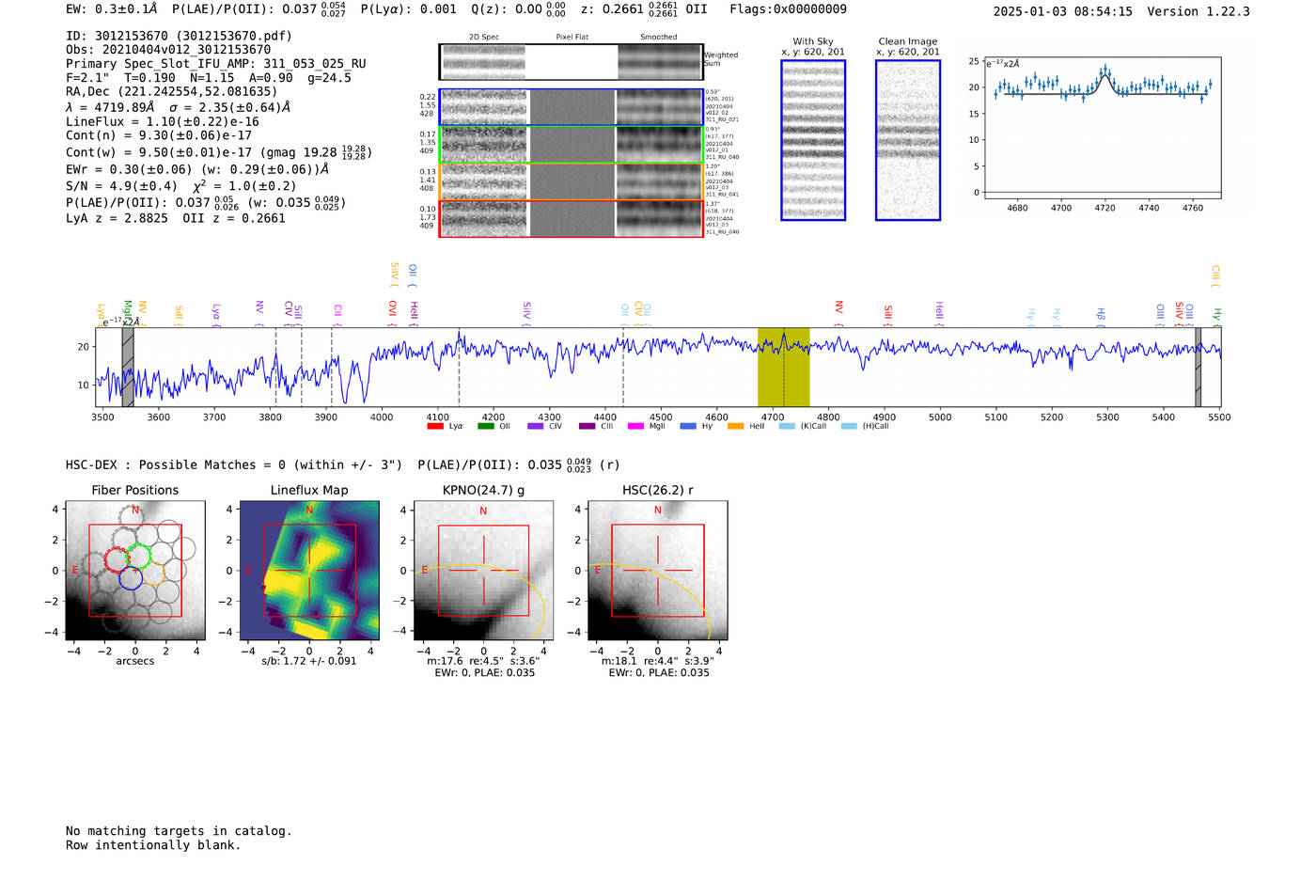Select the LyA z = 2.8825 text

[x=117, y=218]
